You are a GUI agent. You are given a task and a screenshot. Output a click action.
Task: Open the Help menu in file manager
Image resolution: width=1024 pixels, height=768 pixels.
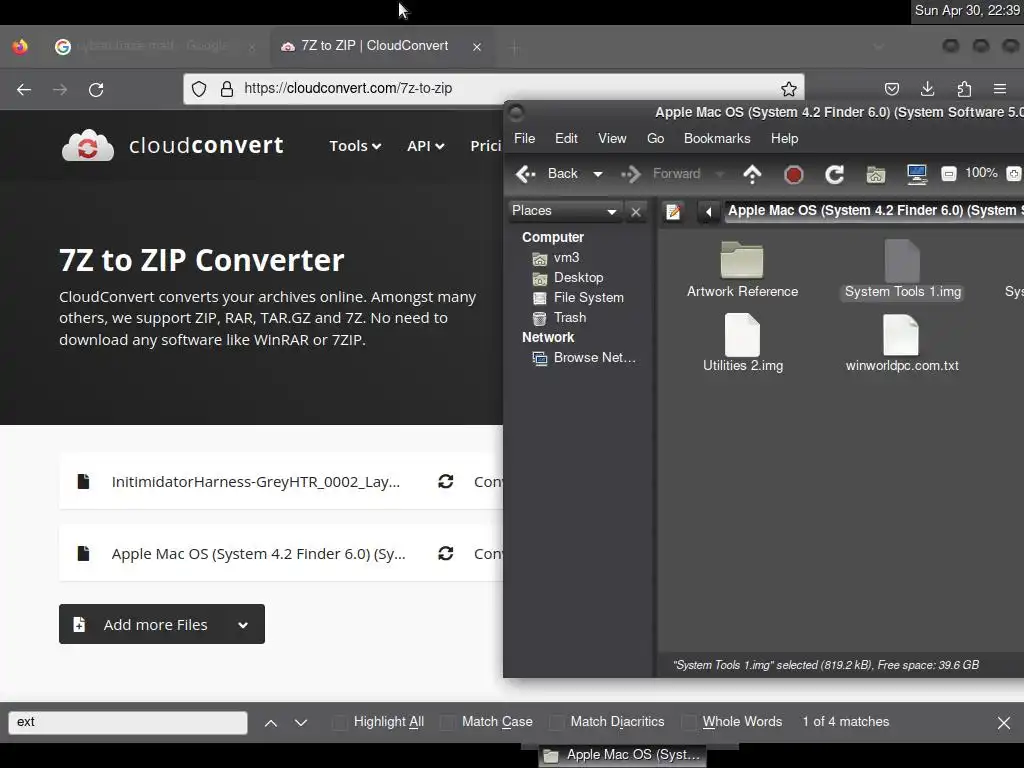tap(784, 138)
